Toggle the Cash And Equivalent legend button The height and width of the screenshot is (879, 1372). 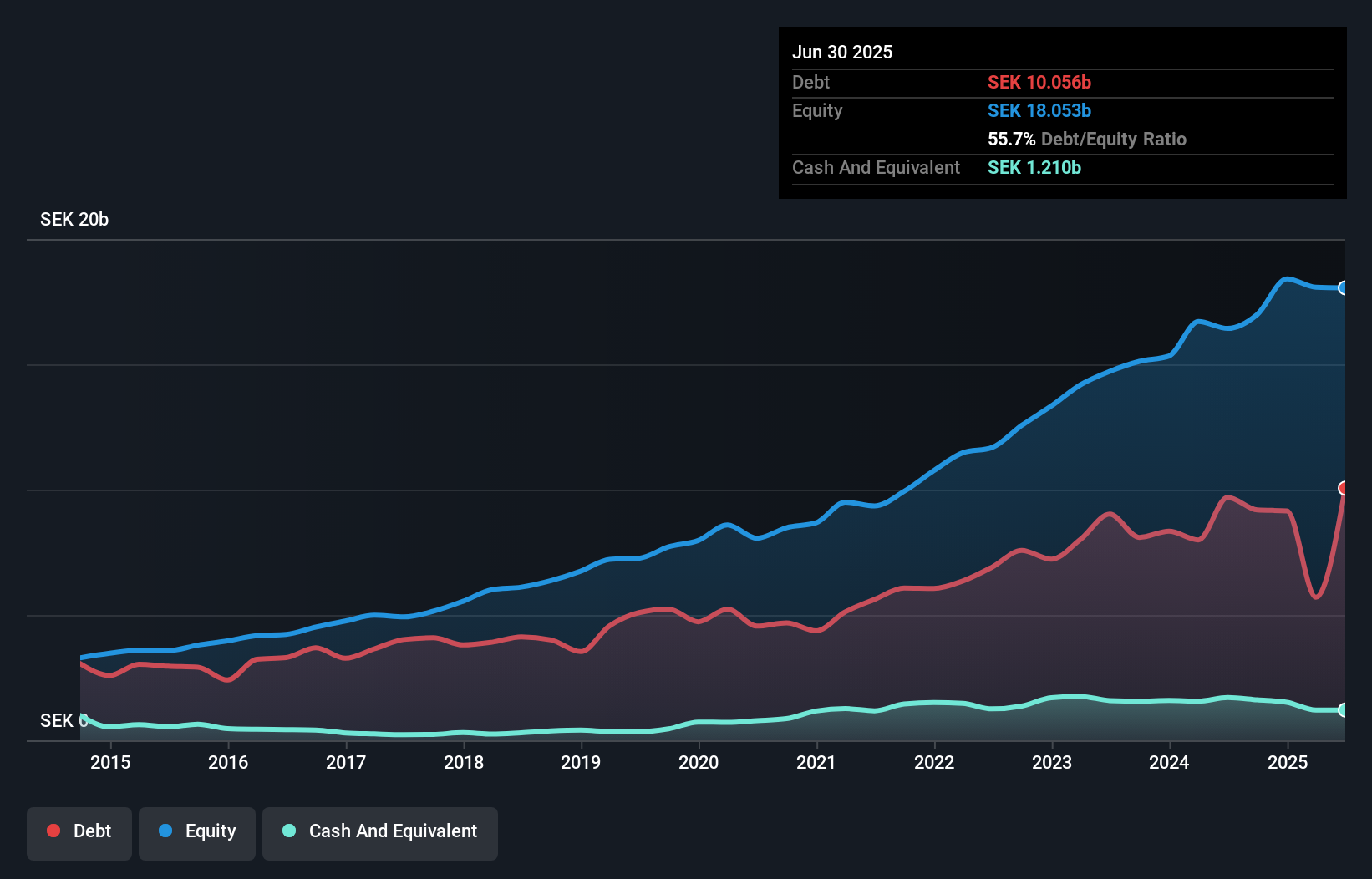click(380, 833)
